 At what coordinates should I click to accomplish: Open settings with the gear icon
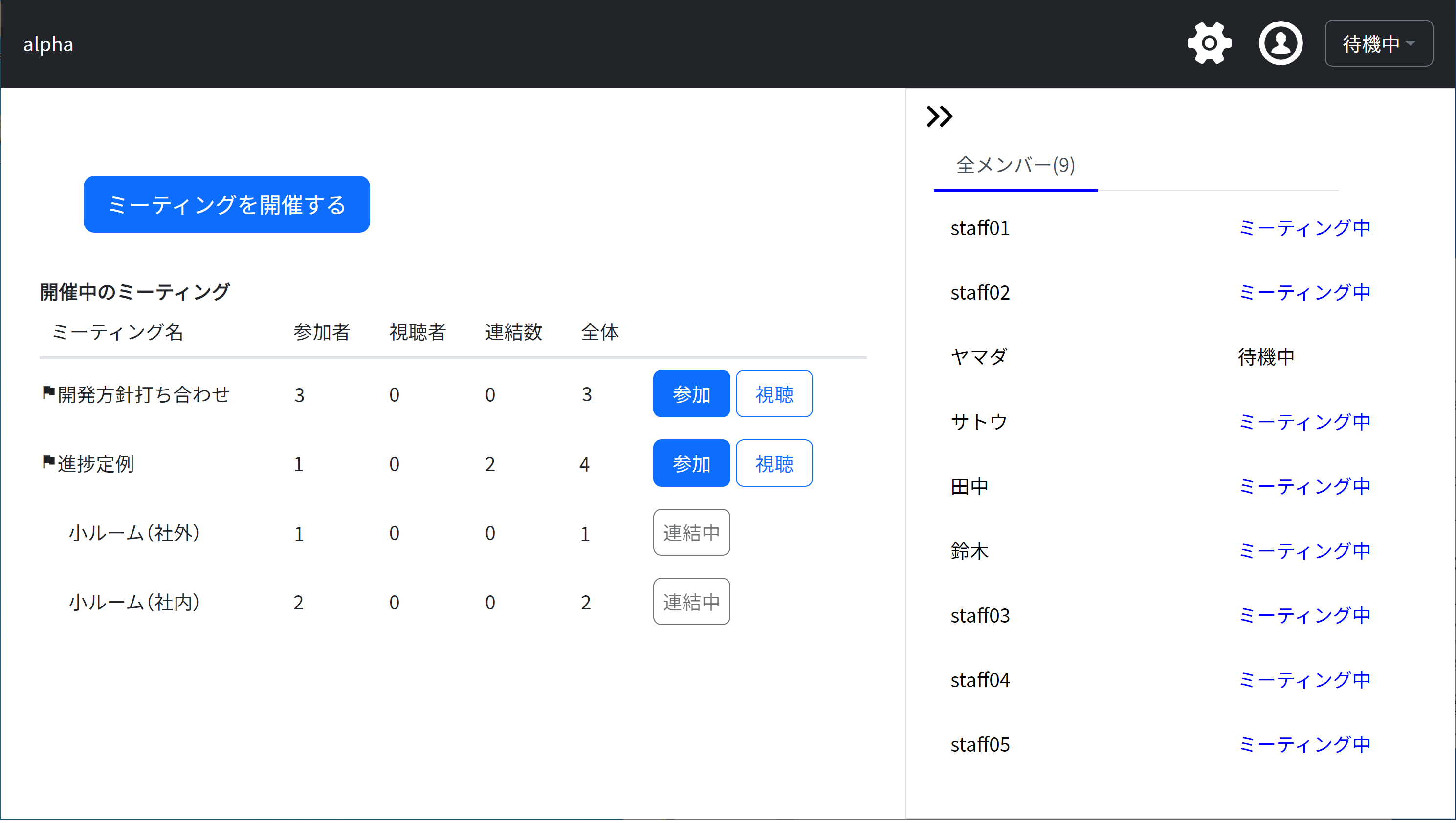(x=1209, y=43)
